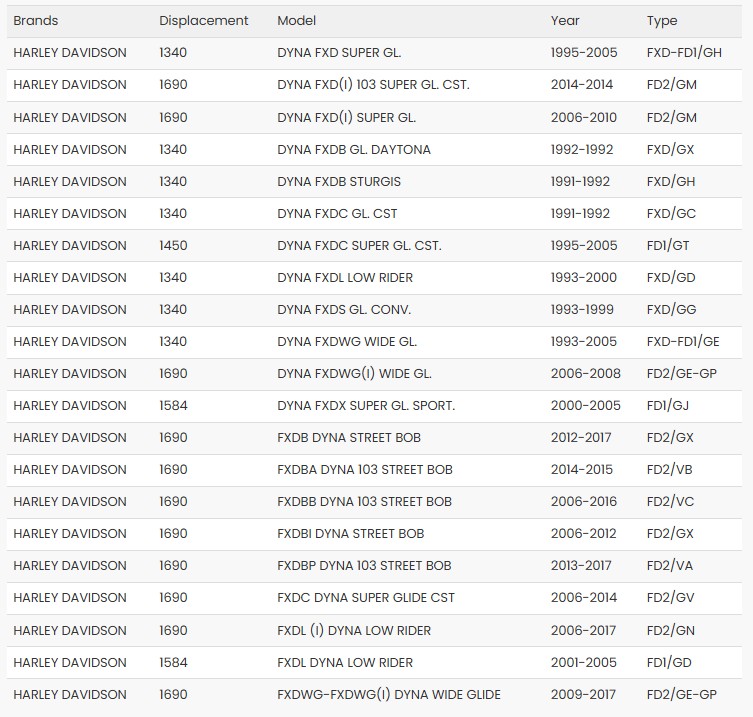Select the DYNA FXDS GL. CONV. model
The width and height of the screenshot is (753, 717).
pos(344,310)
